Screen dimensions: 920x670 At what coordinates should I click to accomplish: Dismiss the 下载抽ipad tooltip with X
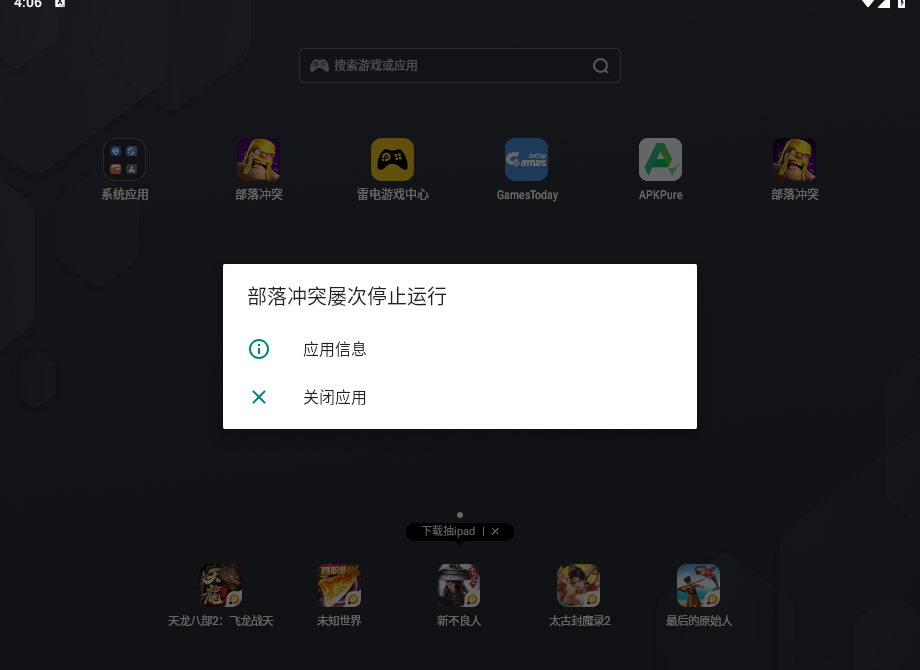495,532
